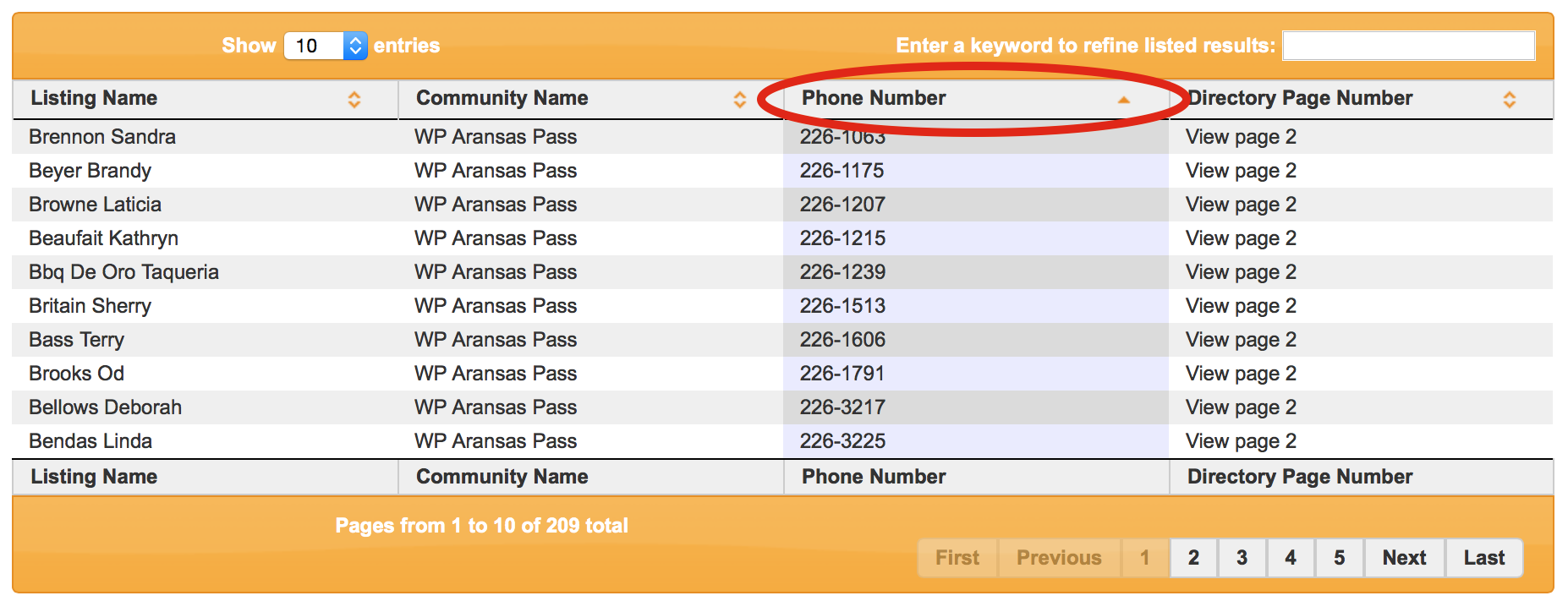Click the Previous page button
Image resolution: width=1568 pixels, height=612 pixels.
click(1059, 558)
